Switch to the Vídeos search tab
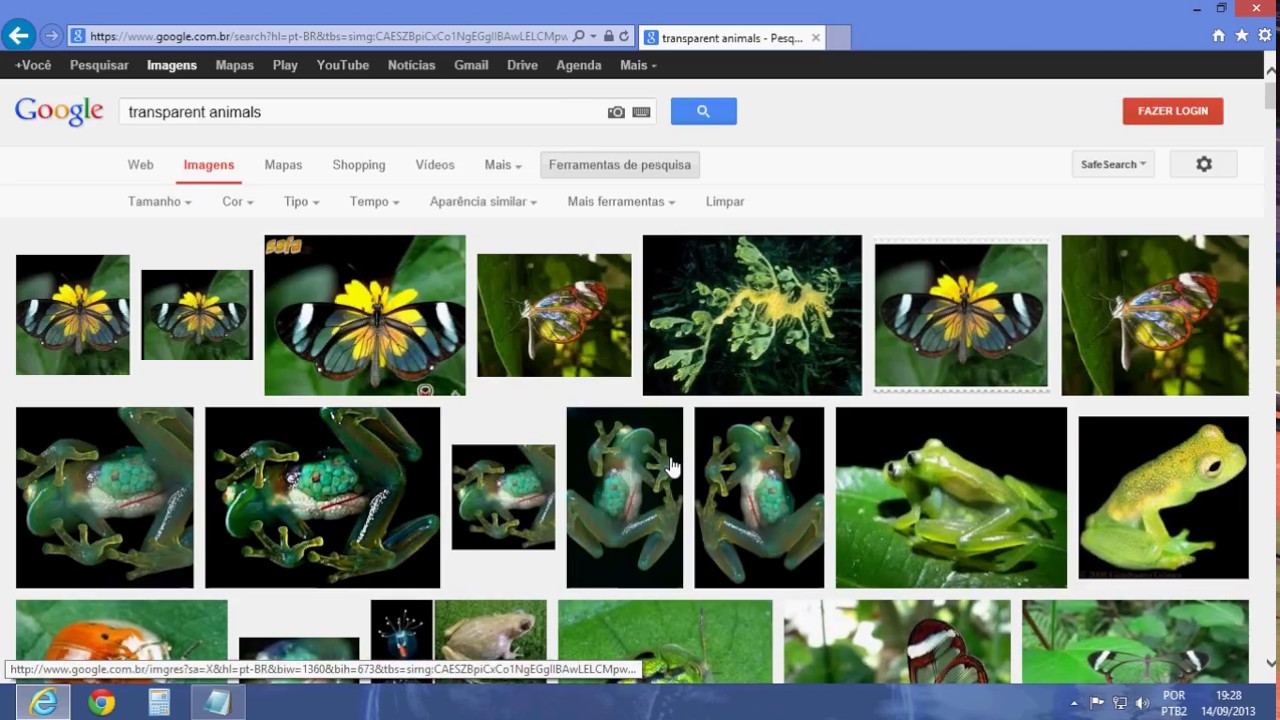1280x720 pixels. tap(435, 165)
